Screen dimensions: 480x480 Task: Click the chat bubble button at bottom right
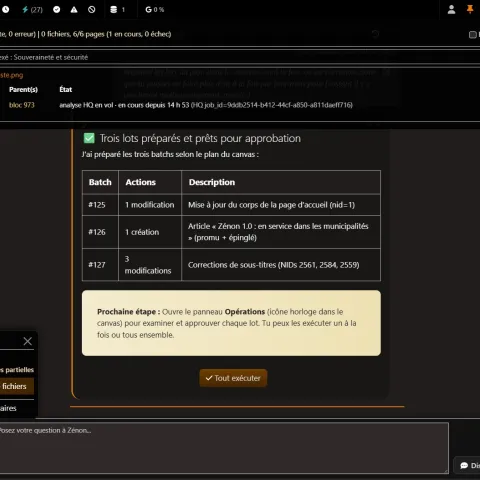click(x=468, y=465)
